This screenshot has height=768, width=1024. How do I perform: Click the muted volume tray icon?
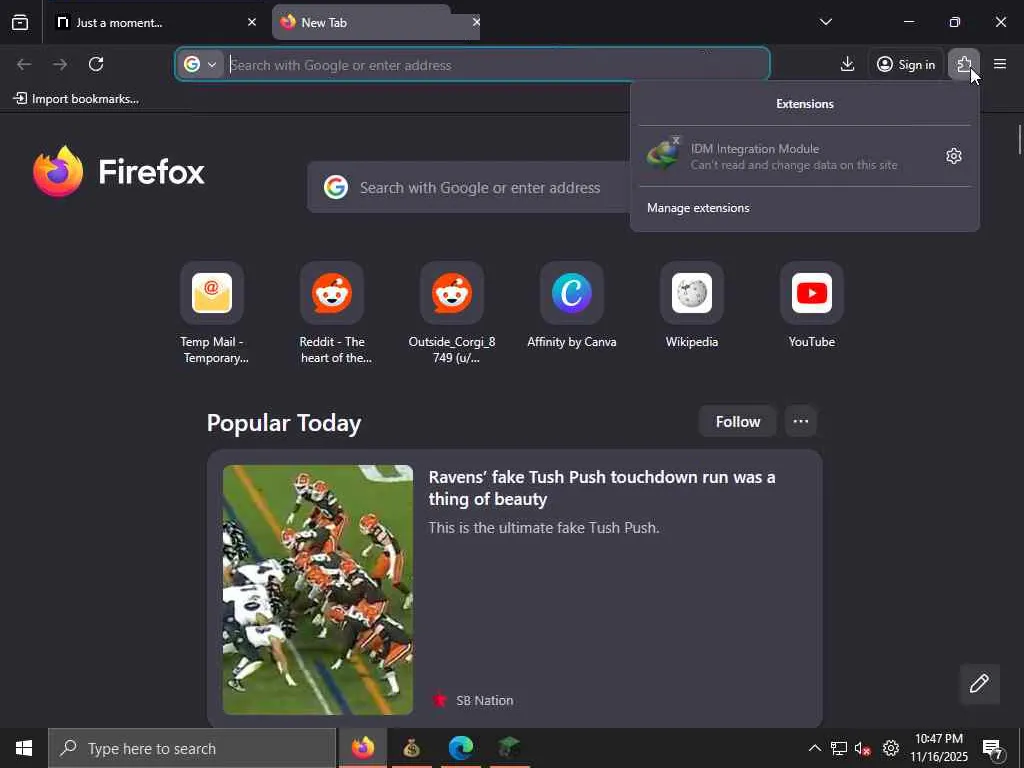pos(863,748)
